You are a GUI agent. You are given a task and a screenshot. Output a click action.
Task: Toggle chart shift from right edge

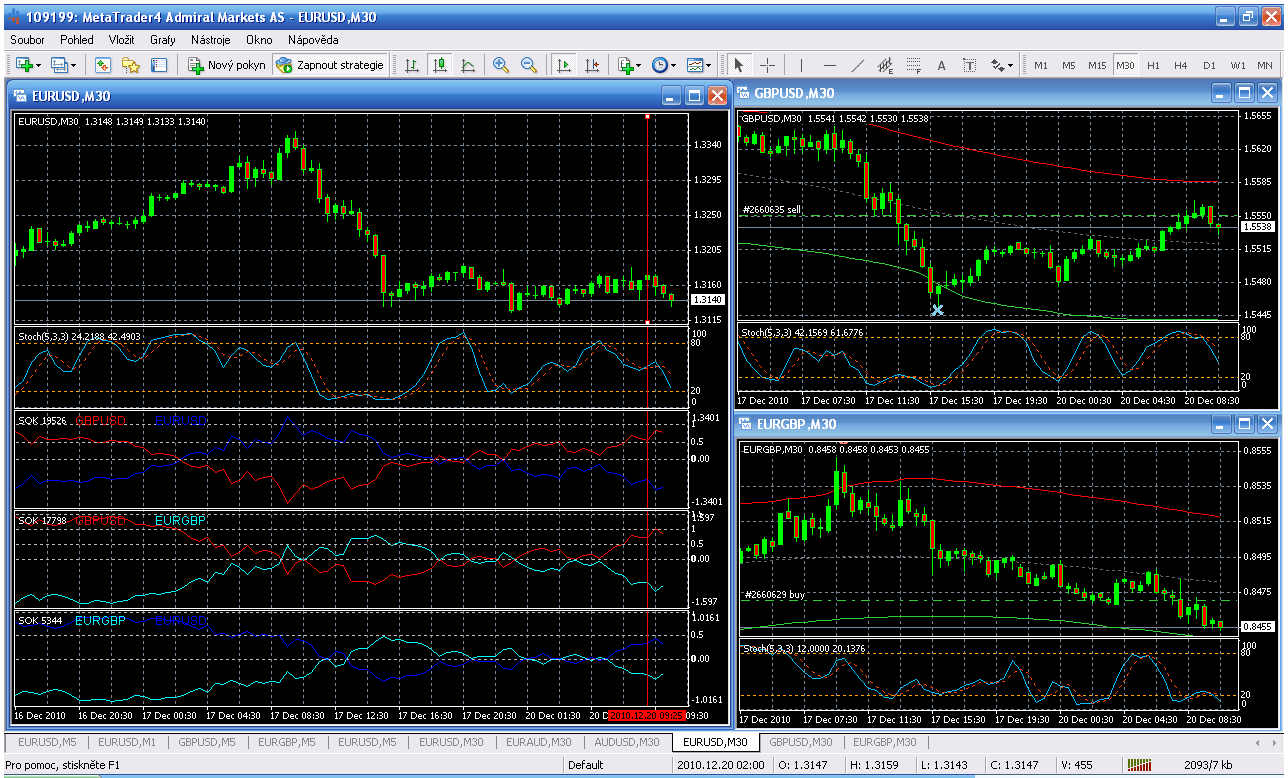click(592, 65)
